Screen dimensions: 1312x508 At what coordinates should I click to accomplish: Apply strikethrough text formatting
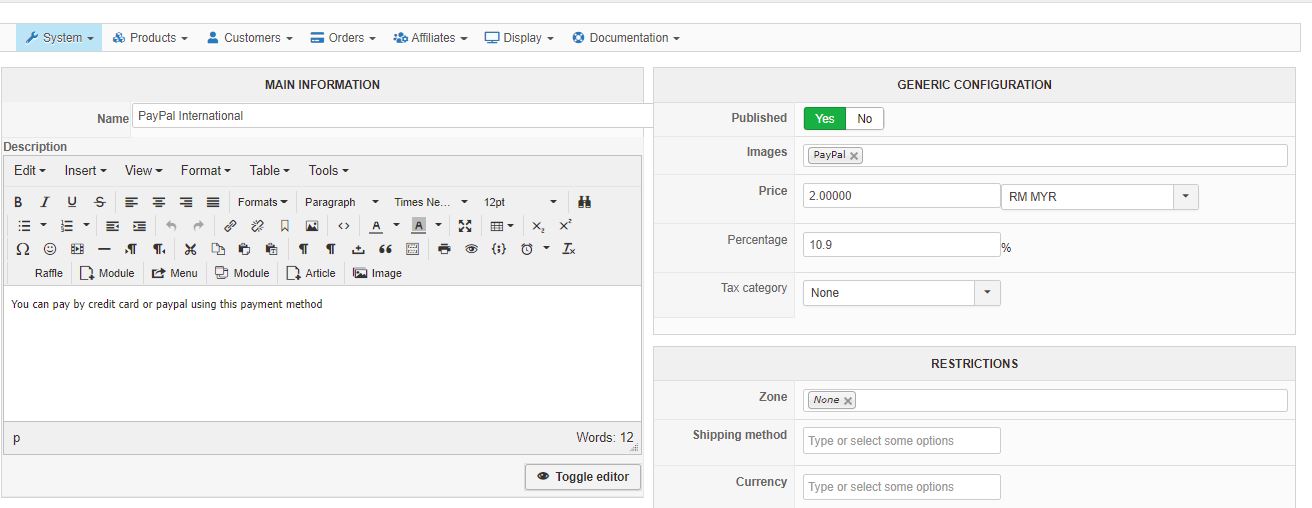pyautogui.click(x=99, y=202)
